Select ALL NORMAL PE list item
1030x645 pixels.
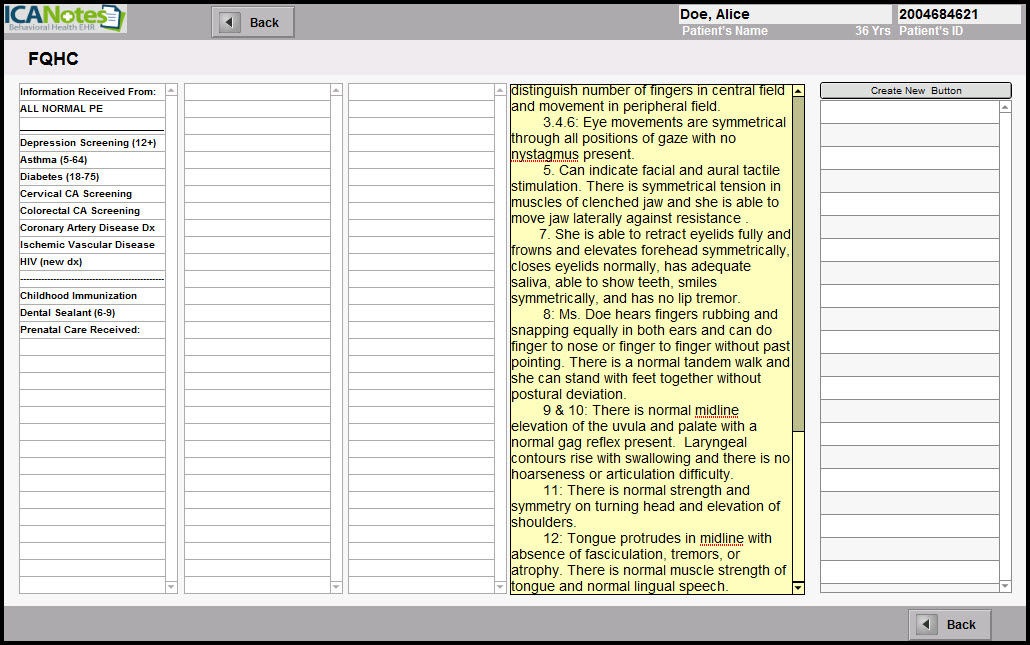(x=62, y=108)
